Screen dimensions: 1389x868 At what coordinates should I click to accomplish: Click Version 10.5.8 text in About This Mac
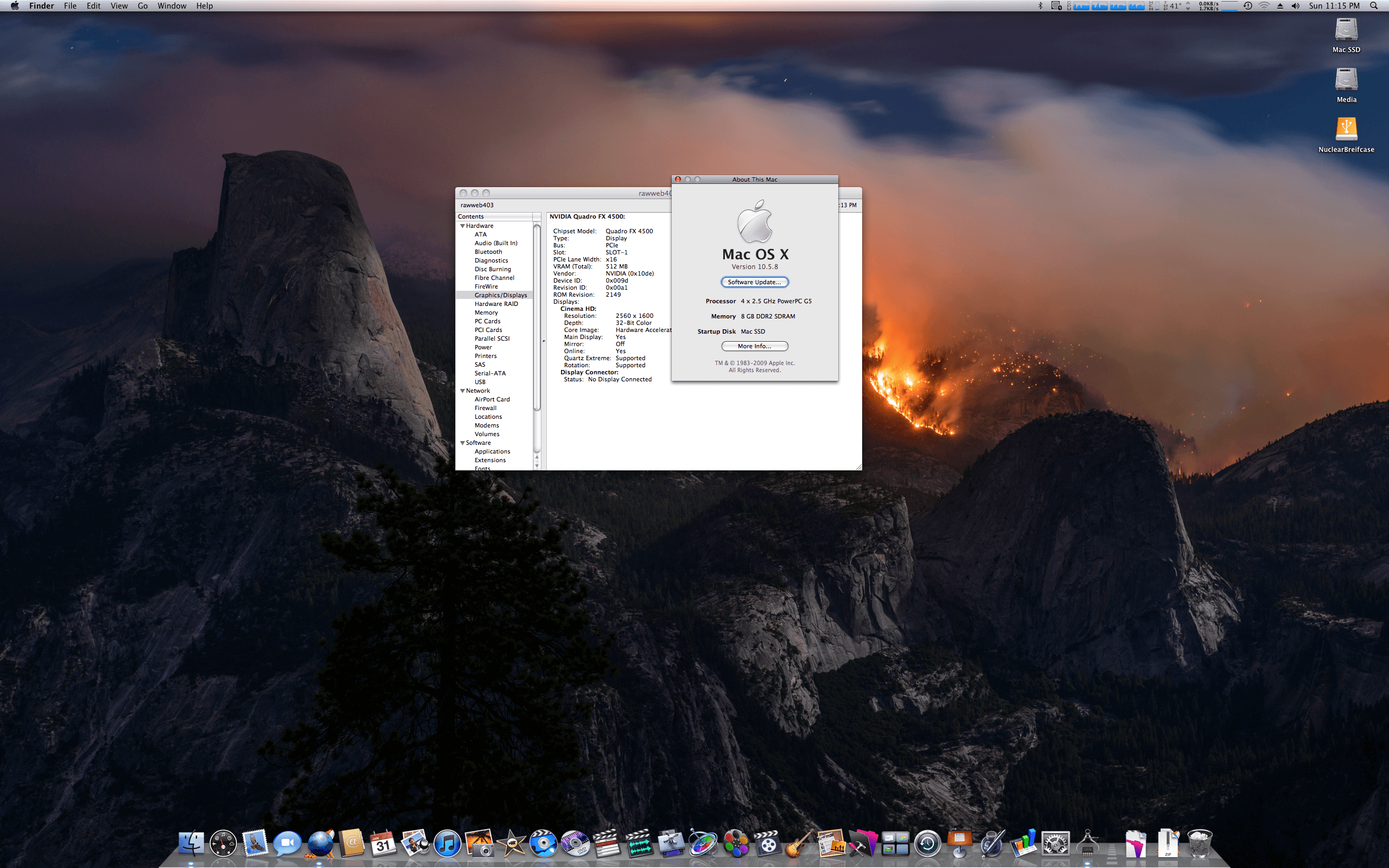(754, 267)
